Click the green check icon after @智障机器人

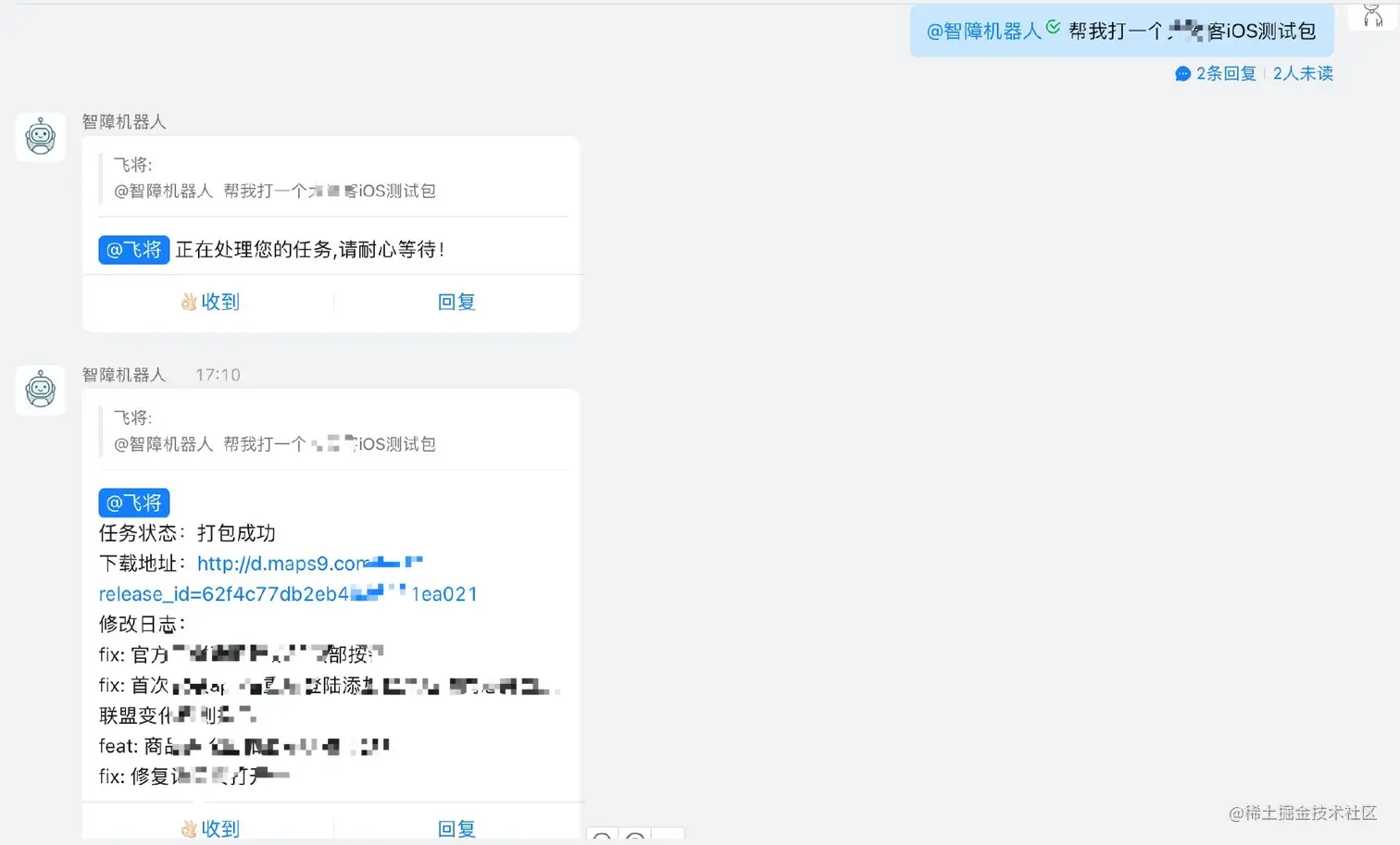pos(1053,27)
